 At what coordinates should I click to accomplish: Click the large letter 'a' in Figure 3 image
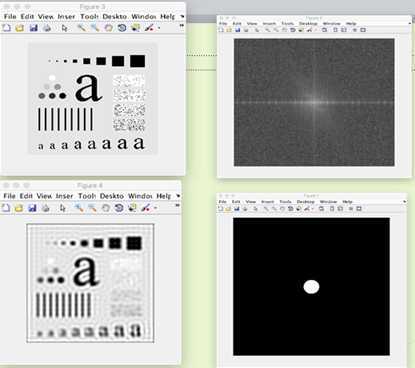88,88
